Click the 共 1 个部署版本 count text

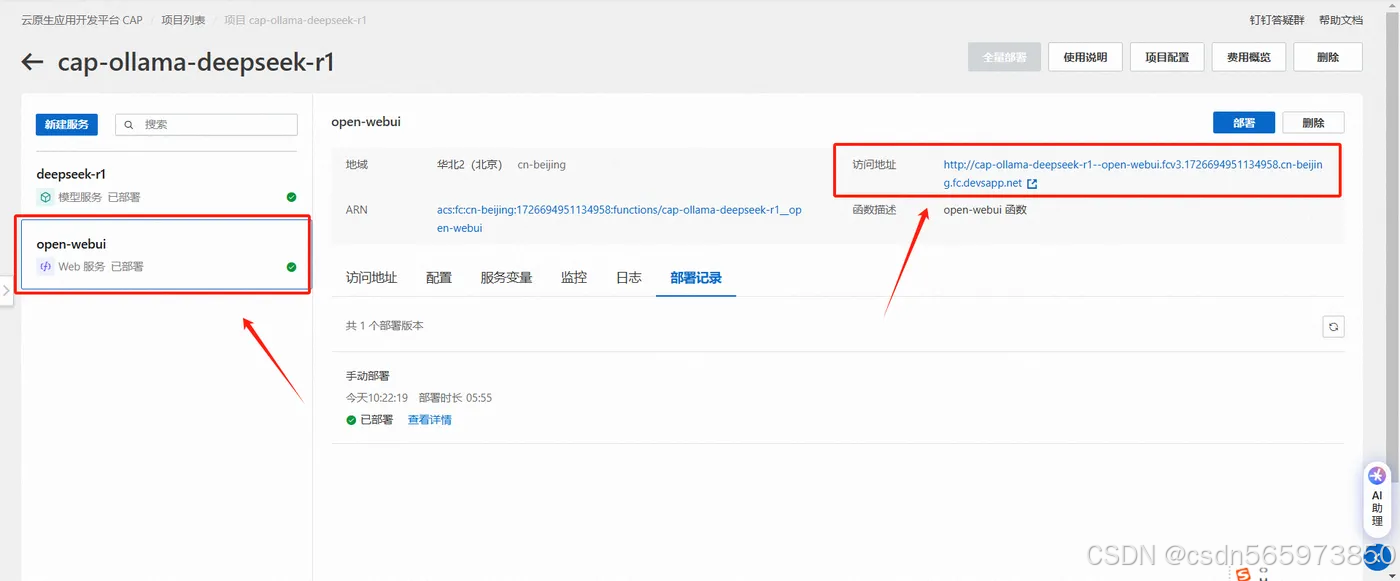click(x=385, y=326)
